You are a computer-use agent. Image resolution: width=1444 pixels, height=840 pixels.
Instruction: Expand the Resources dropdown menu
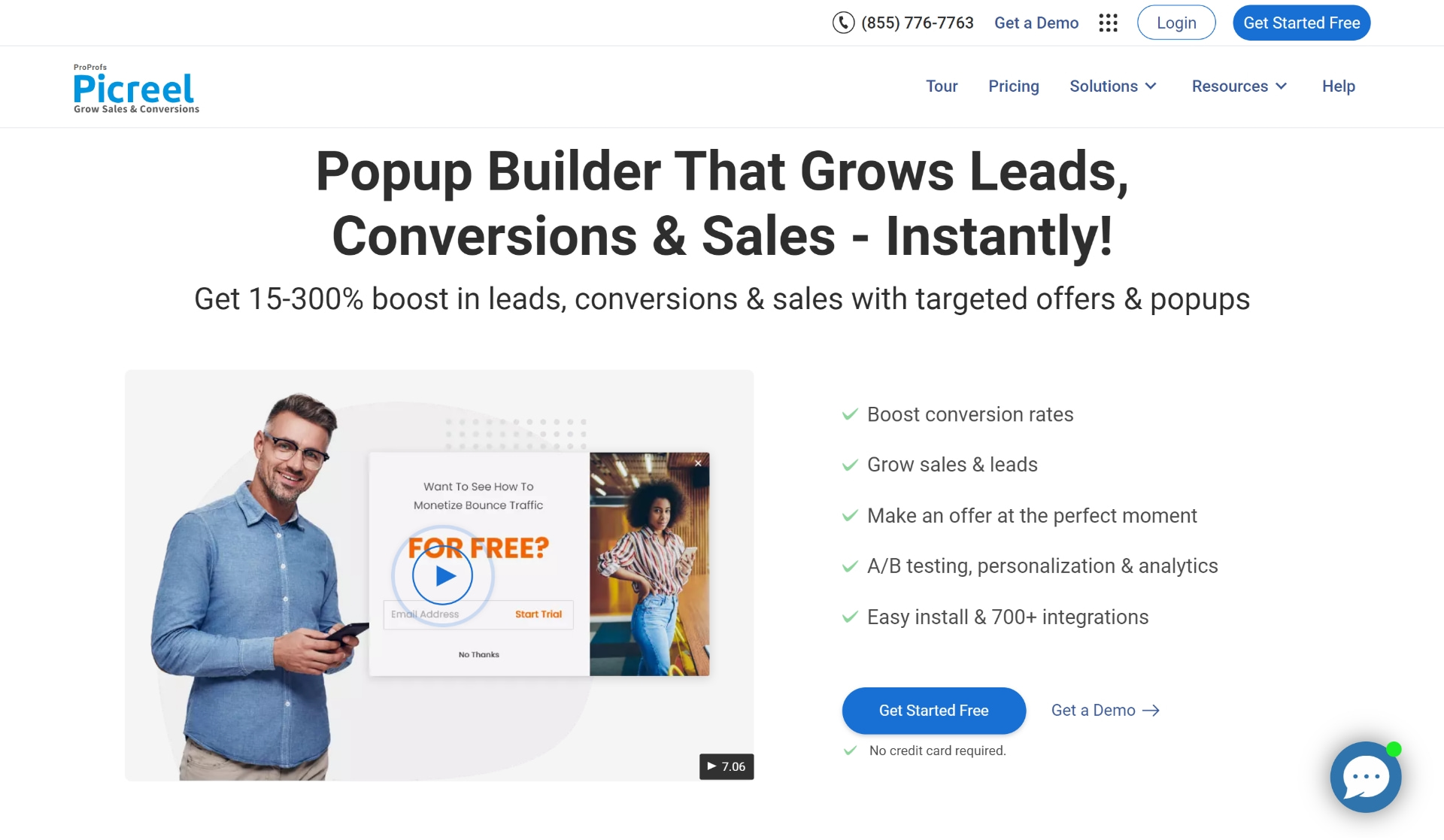[1238, 86]
